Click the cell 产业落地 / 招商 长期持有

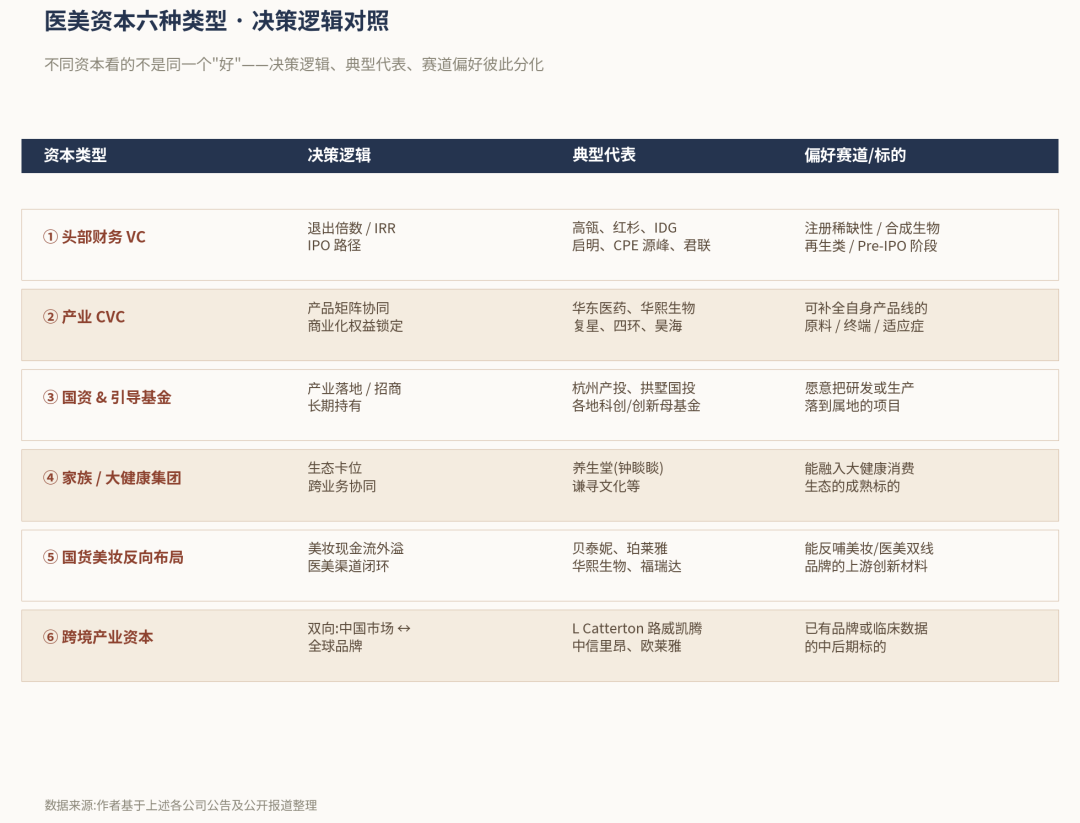point(354,397)
